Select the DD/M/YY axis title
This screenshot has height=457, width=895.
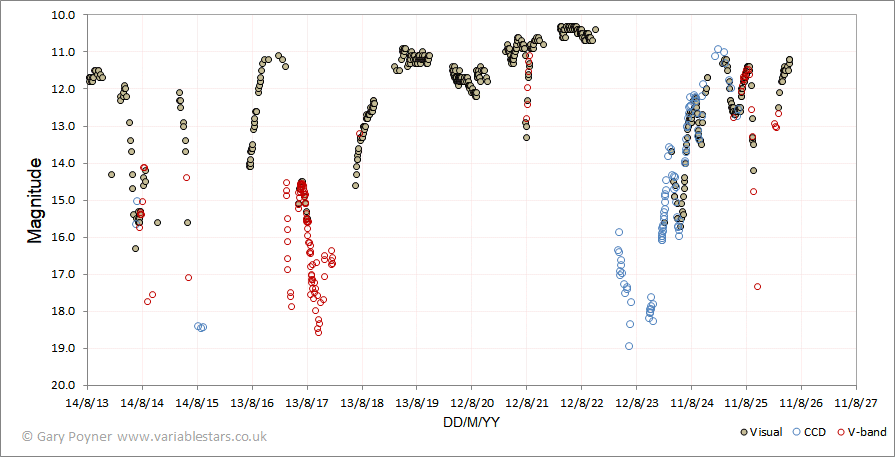tap(471, 422)
